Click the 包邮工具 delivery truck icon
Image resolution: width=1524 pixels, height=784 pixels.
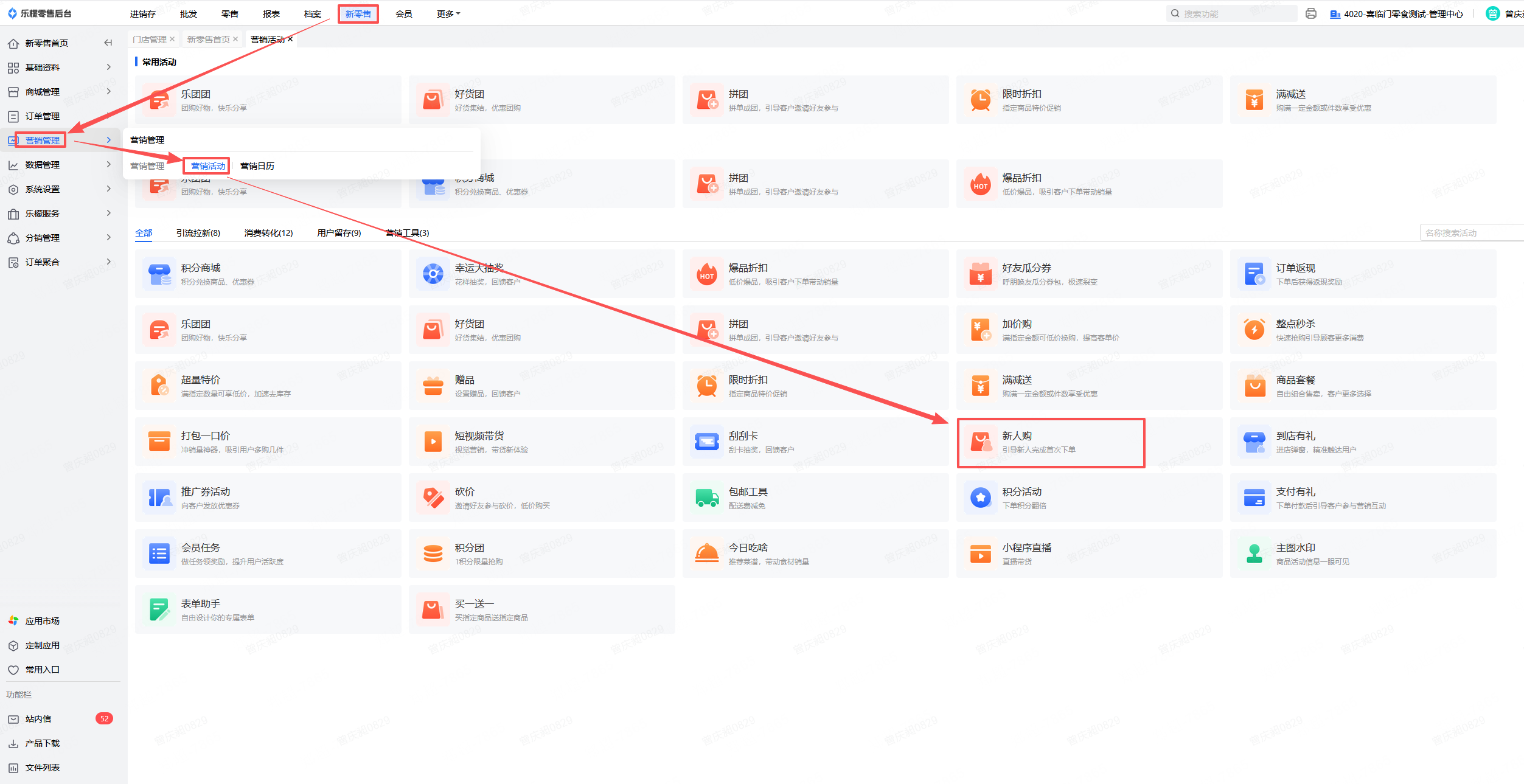(x=706, y=498)
